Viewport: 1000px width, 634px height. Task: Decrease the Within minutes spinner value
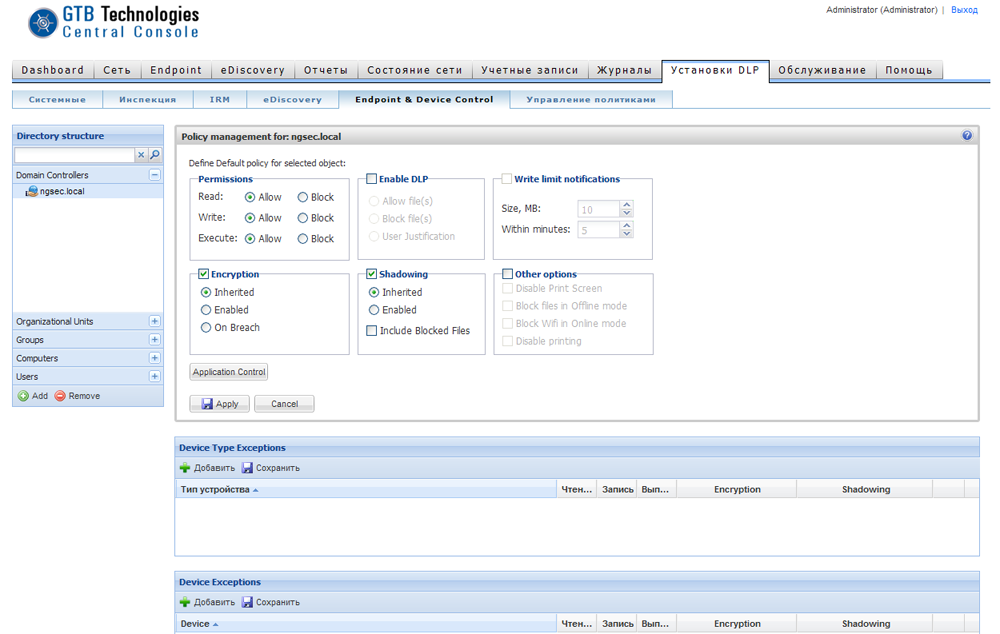click(x=626, y=233)
